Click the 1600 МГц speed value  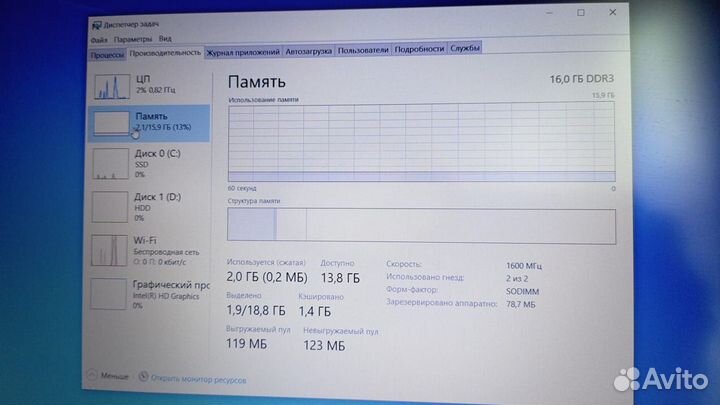pyautogui.click(x=524, y=266)
